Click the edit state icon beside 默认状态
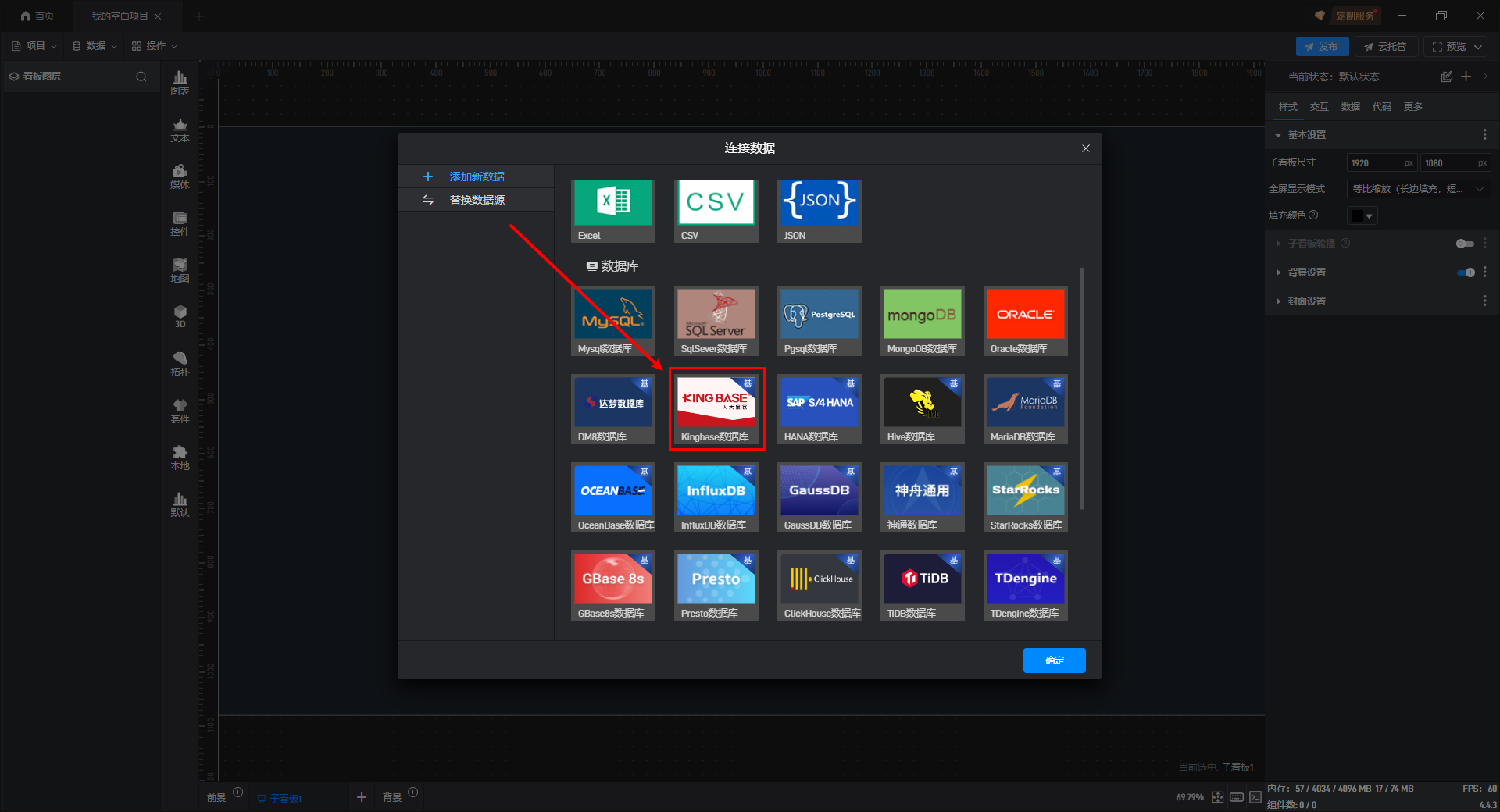Viewport: 1500px width, 812px height. (x=1446, y=77)
